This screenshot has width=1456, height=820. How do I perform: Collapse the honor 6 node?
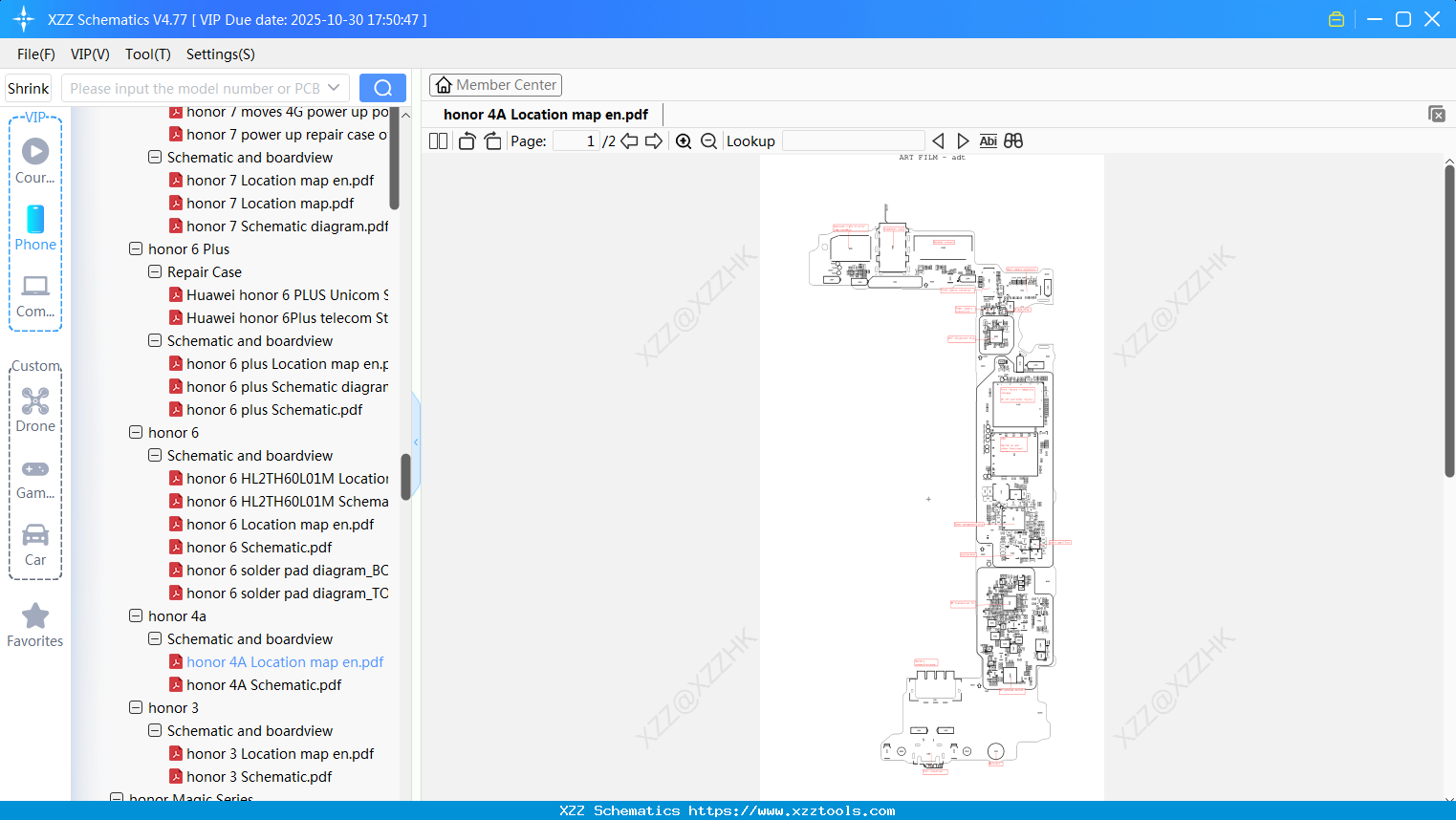point(136,433)
